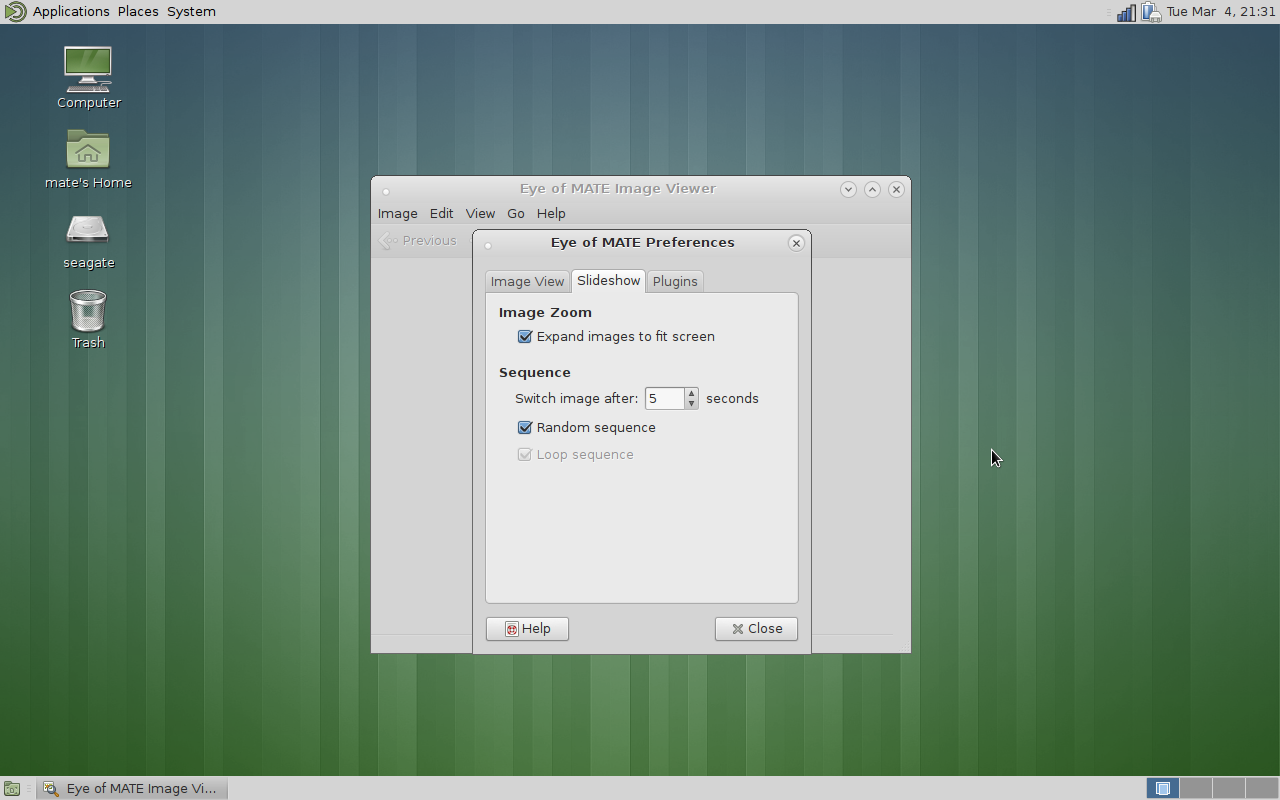Image resolution: width=1280 pixels, height=800 pixels.
Task: Click the MATE logo icon beside Applications
Action: 14,12
